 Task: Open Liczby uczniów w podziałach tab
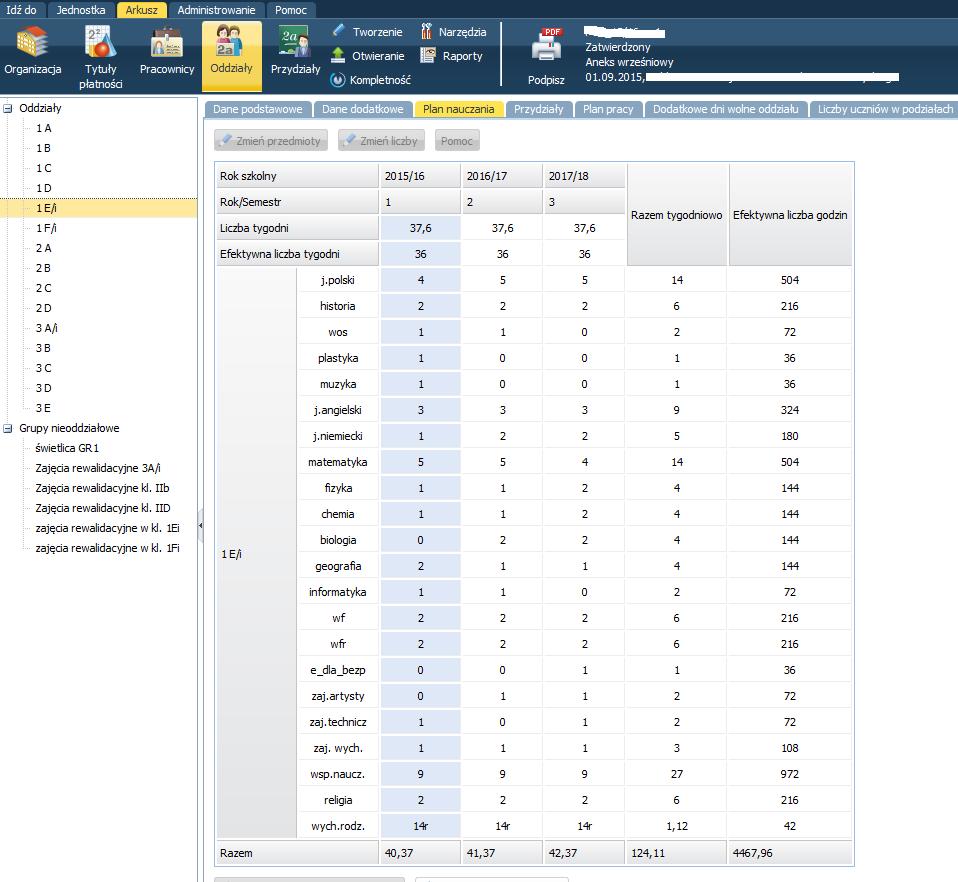click(x=884, y=109)
